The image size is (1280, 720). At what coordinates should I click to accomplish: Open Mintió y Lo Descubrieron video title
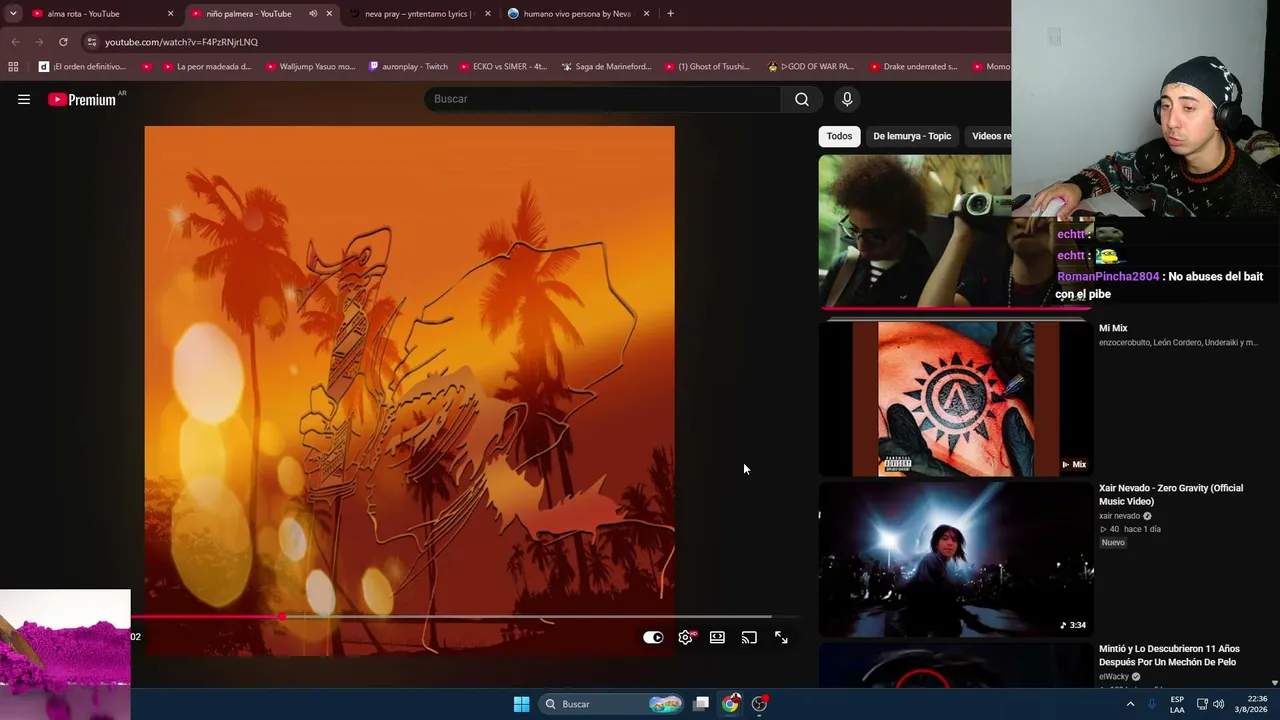(x=1169, y=655)
